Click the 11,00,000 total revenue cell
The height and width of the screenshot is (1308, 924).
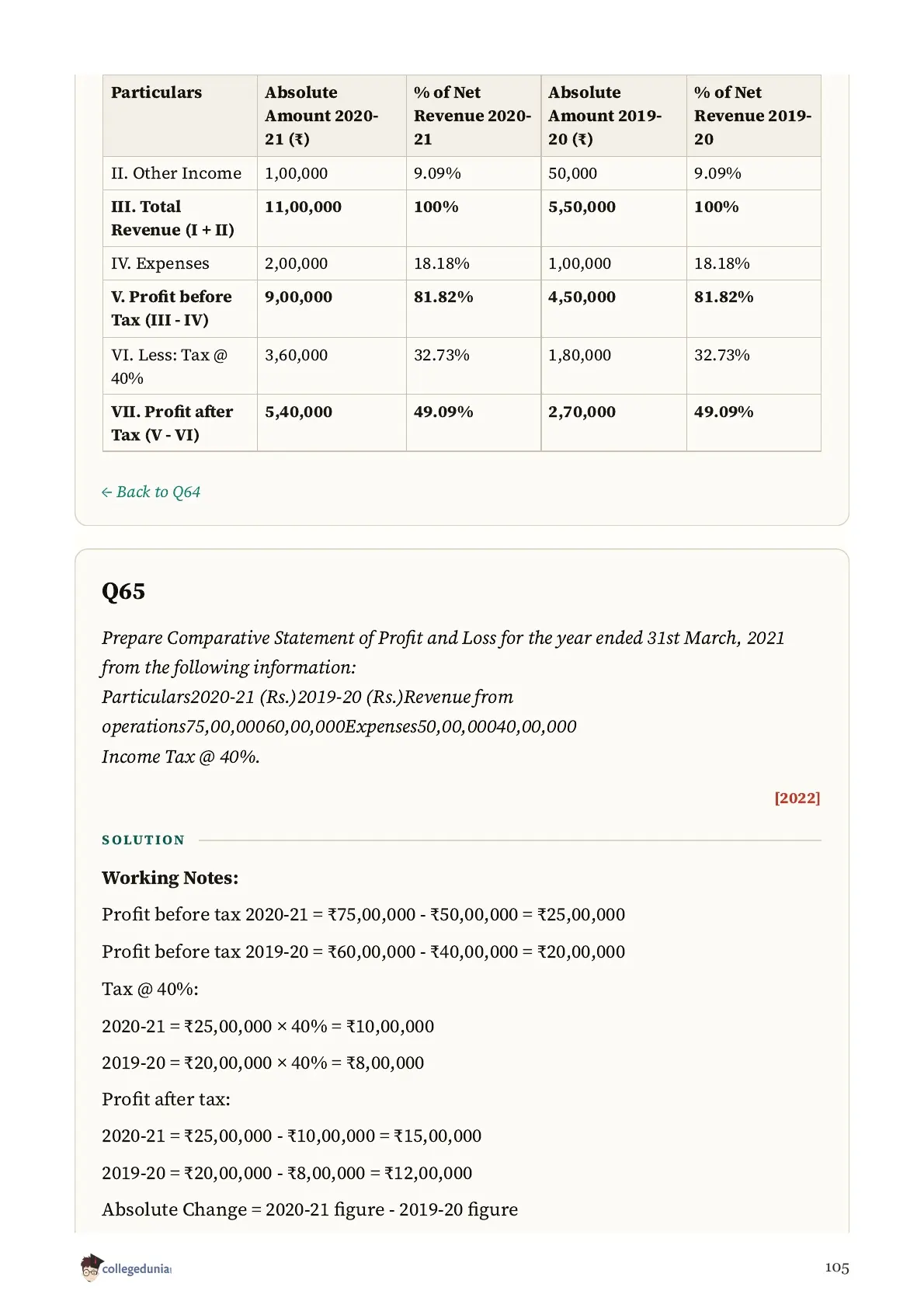[303, 207]
